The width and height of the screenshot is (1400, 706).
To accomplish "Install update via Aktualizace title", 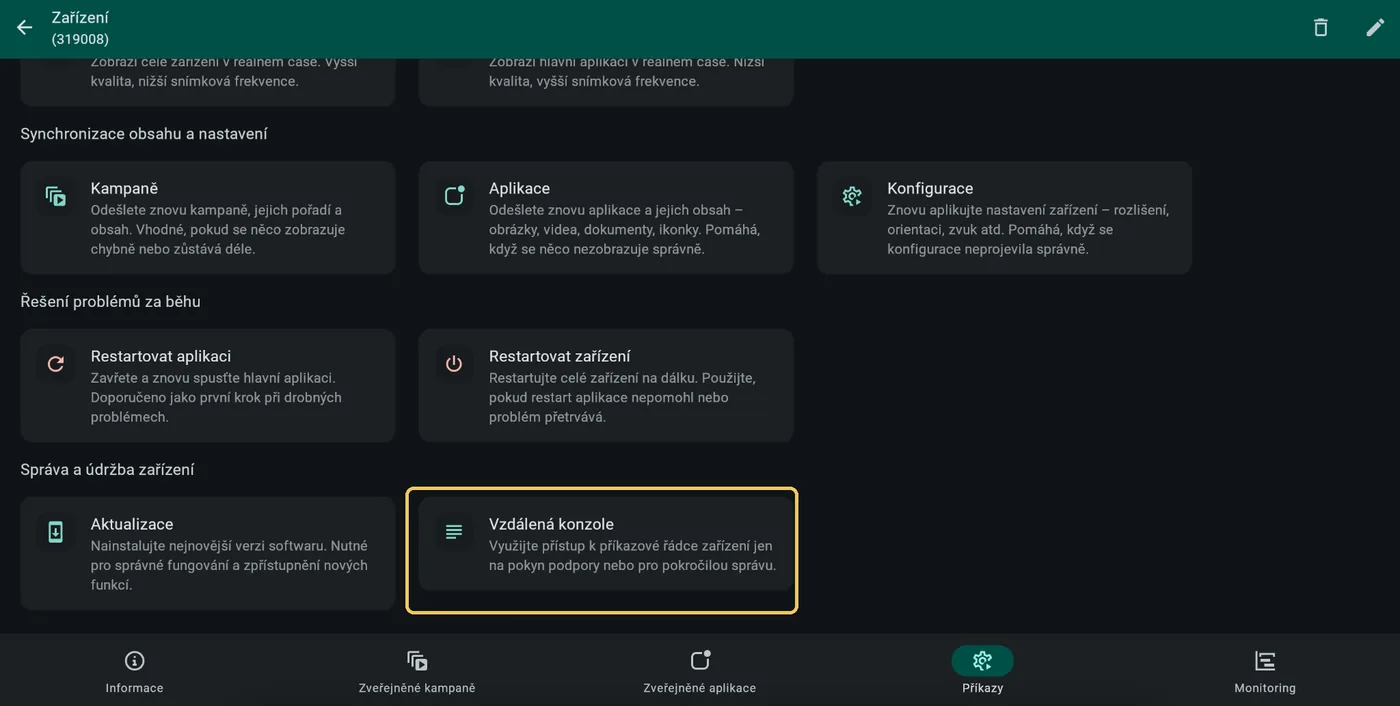I will point(132,524).
